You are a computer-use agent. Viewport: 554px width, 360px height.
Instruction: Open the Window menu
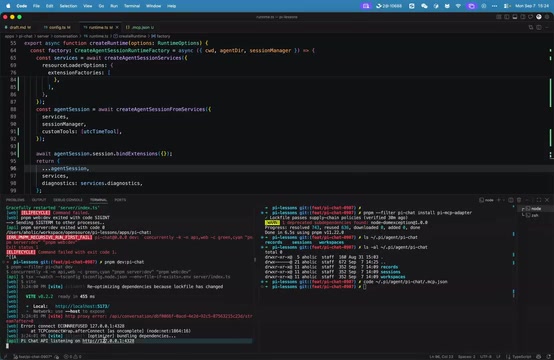click(x=153, y=6)
